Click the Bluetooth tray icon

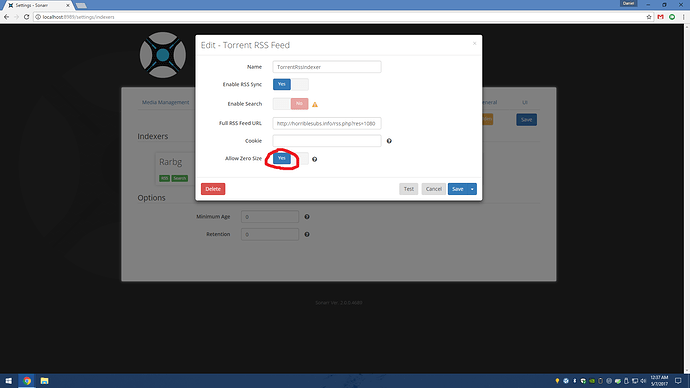(x=574, y=381)
